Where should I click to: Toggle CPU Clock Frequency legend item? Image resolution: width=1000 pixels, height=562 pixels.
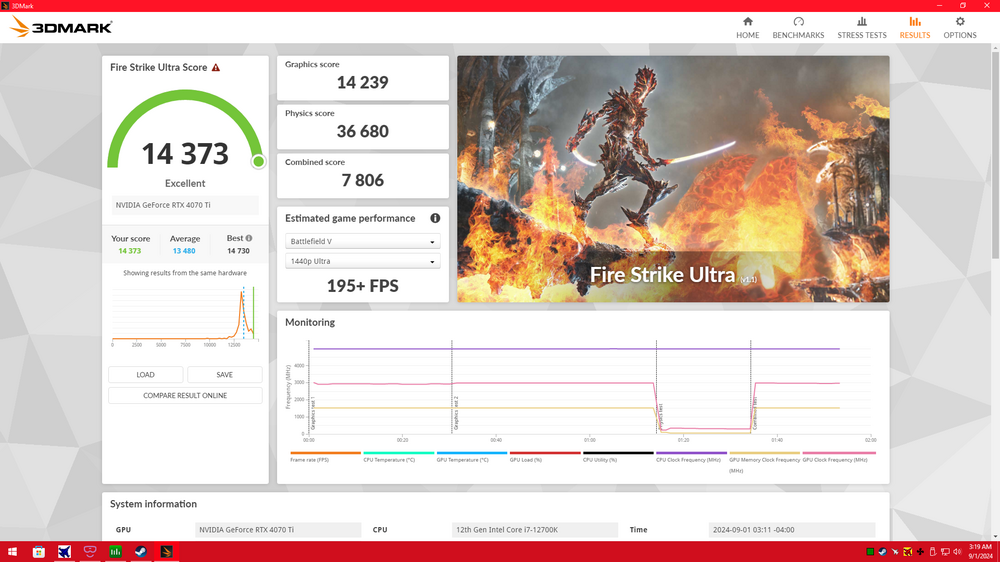691,456
